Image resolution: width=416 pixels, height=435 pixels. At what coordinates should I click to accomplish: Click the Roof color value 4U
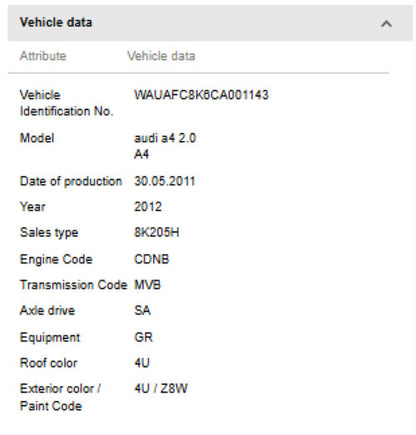(142, 363)
